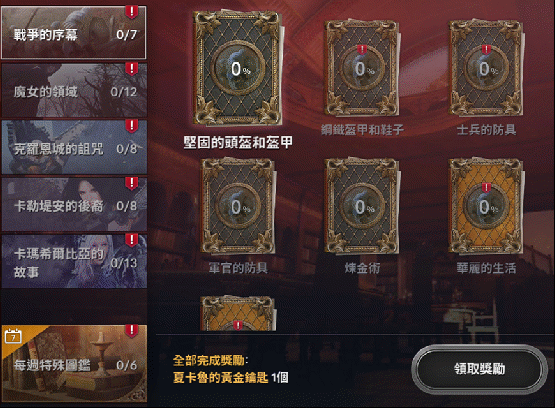This screenshot has width=557, height=410.
Task: Open the 士兵的防具 collection book
Action: (x=486, y=68)
